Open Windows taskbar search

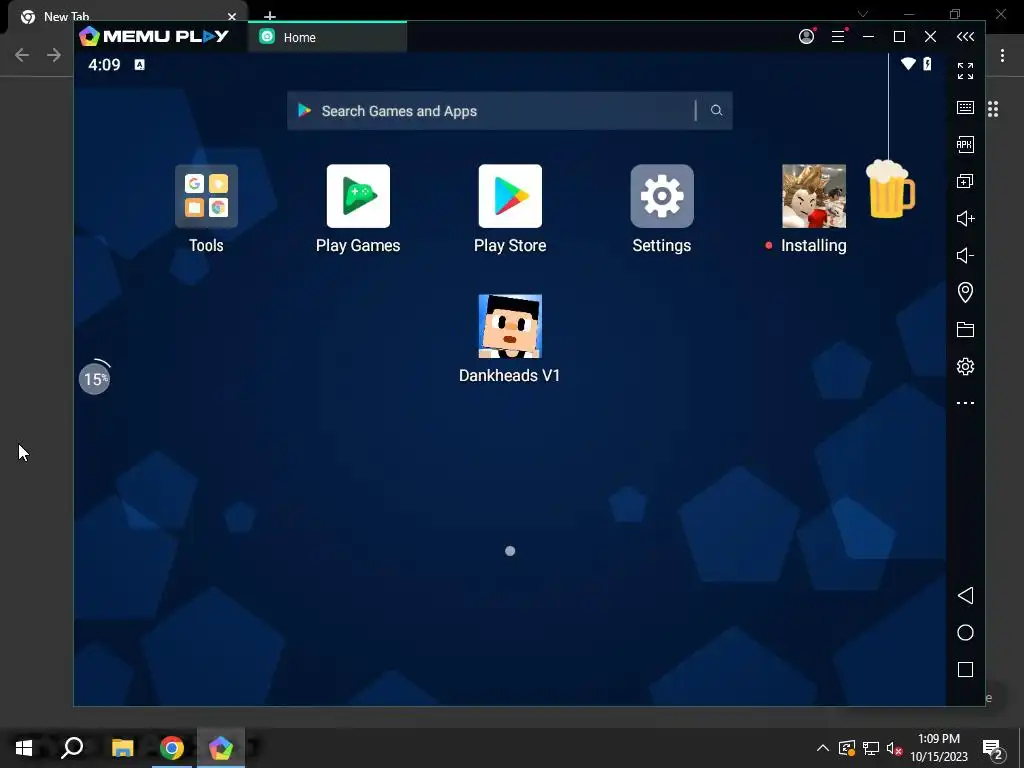(72, 748)
